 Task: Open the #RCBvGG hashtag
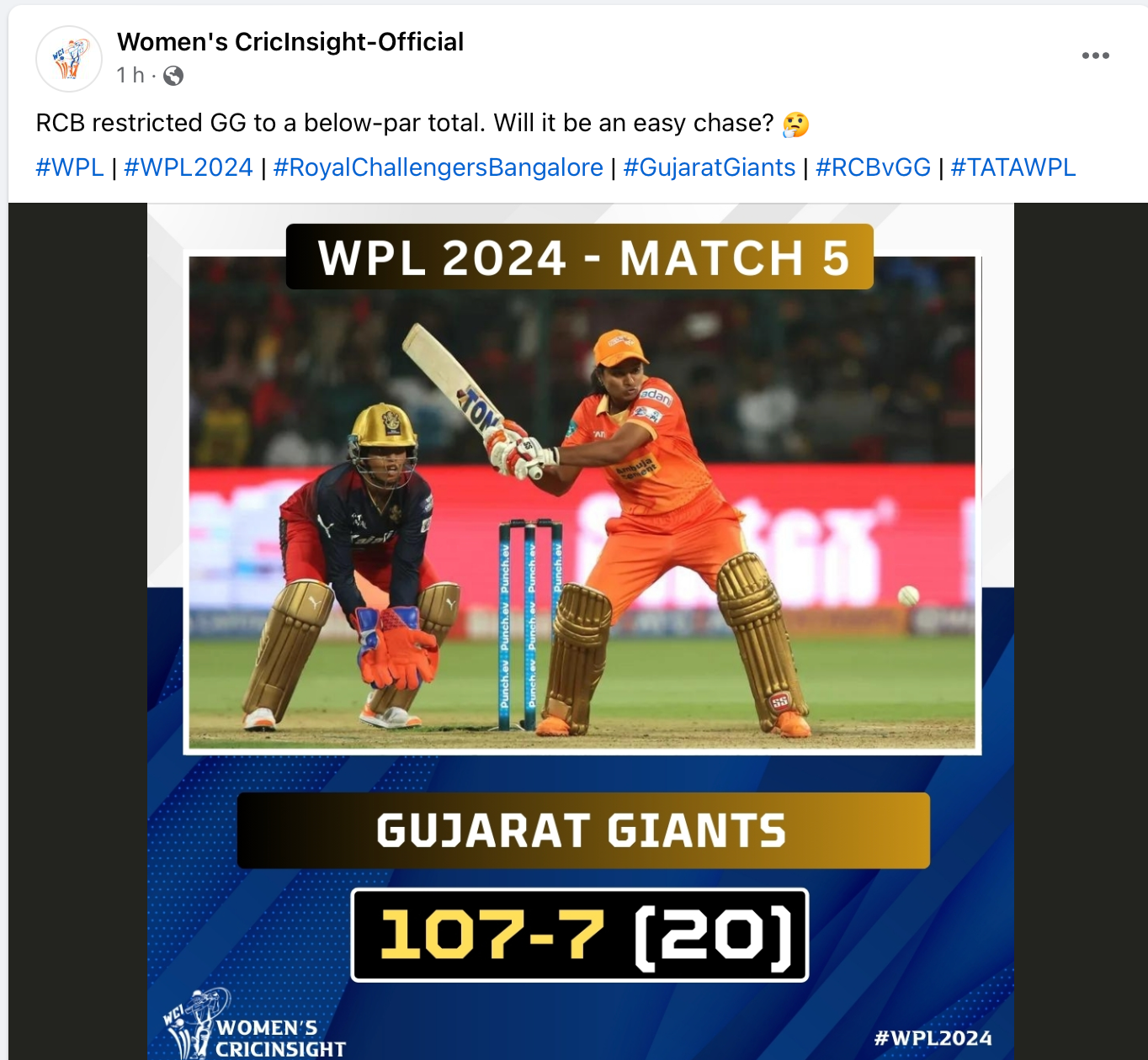pos(874,167)
